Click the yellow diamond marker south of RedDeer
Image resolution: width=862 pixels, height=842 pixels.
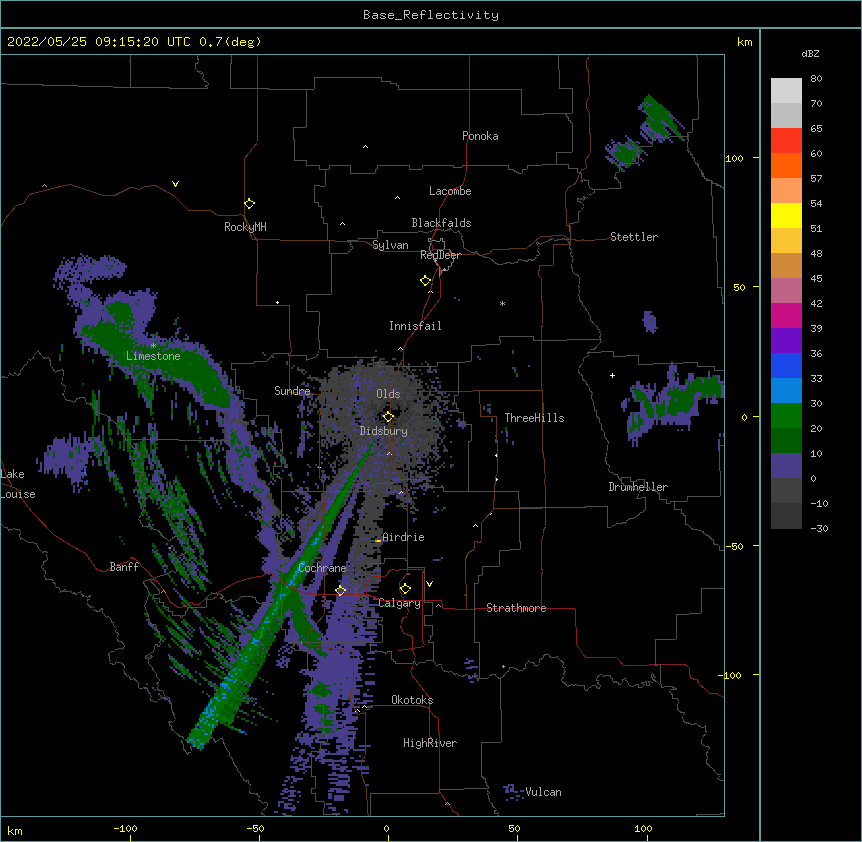[x=426, y=281]
